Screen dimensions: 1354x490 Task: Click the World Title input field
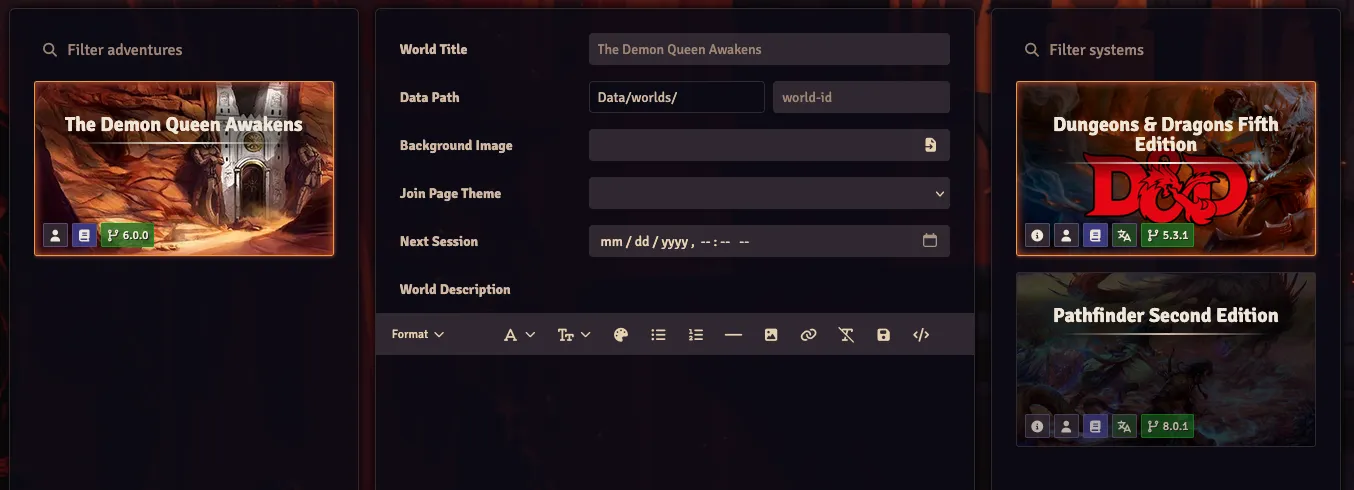[769, 49]
